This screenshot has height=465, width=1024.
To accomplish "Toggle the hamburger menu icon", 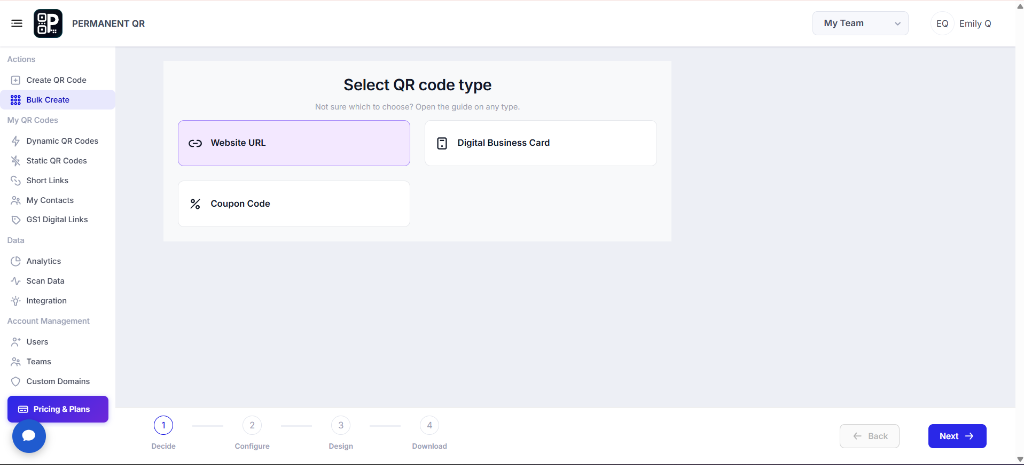I will 17,24.
